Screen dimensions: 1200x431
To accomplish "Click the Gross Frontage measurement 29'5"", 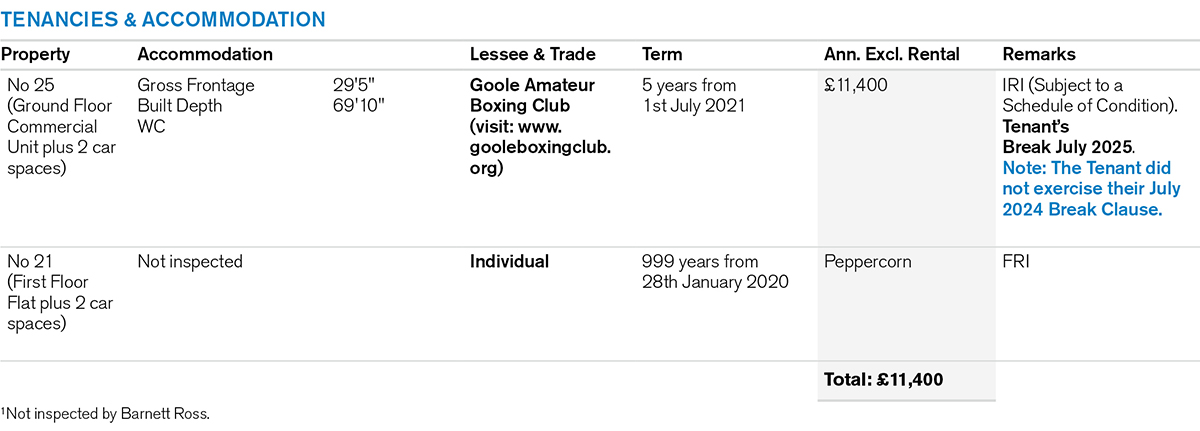I will click(356, 86).
